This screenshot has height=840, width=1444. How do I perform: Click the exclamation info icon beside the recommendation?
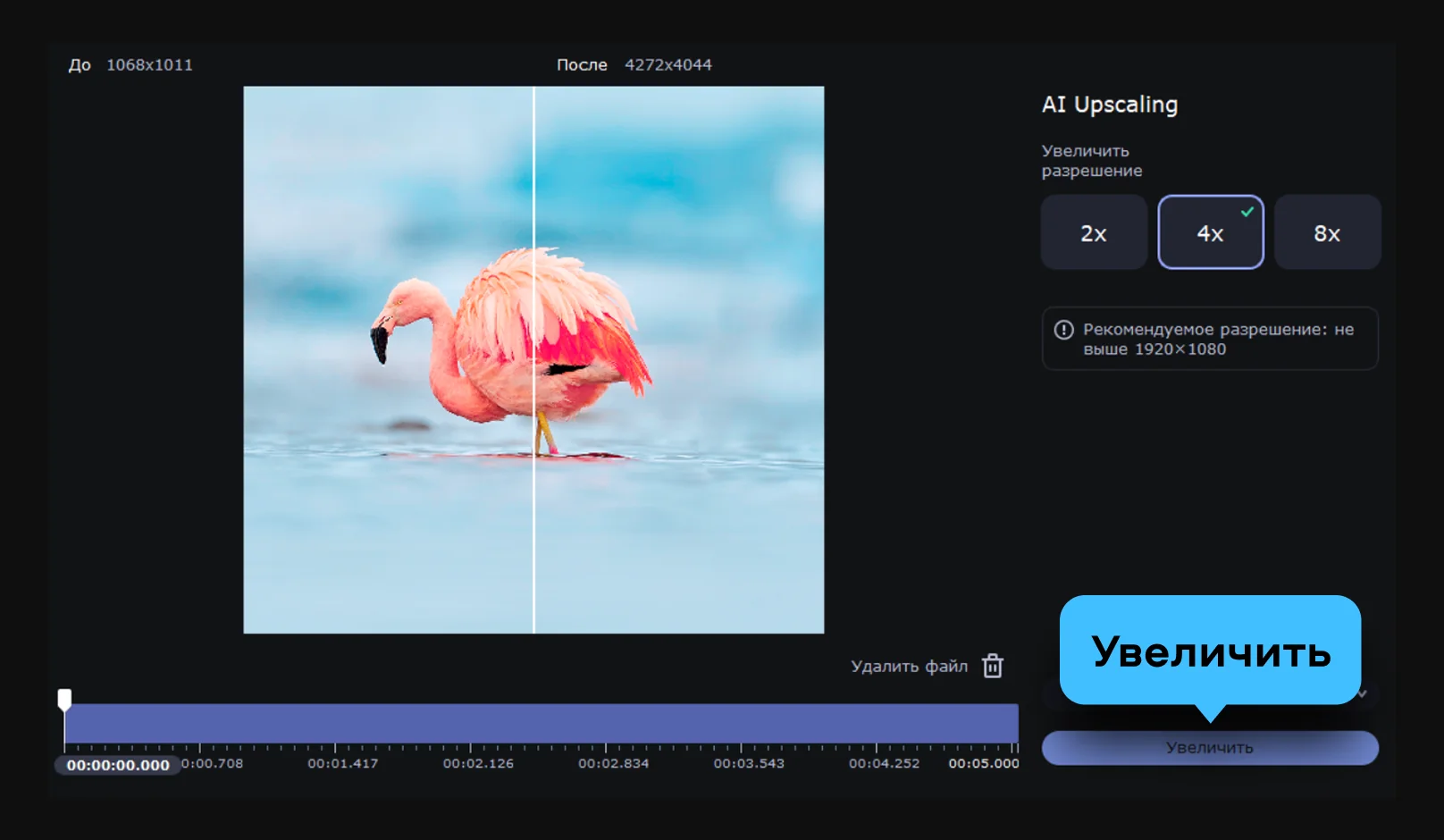coord(1063,330)
